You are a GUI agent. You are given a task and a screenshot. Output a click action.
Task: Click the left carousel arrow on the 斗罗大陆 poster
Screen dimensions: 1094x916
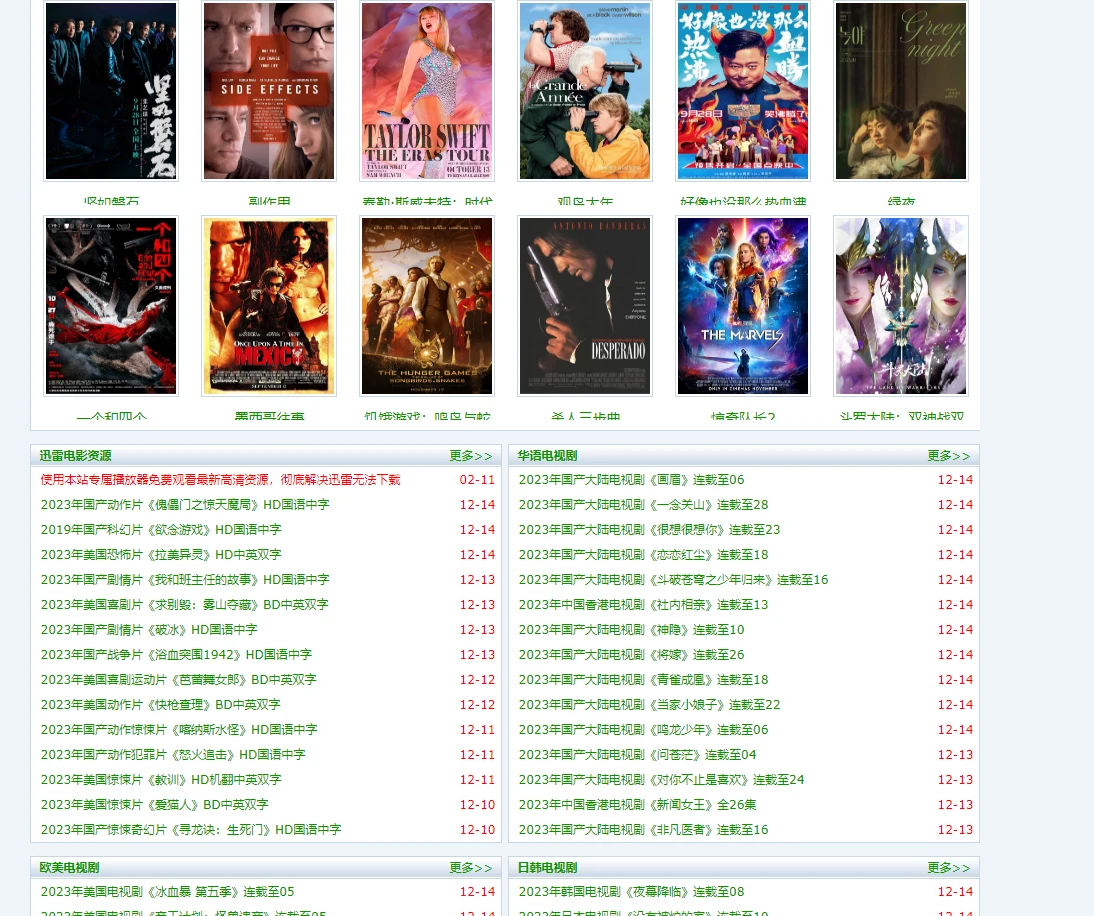point(843,226)
